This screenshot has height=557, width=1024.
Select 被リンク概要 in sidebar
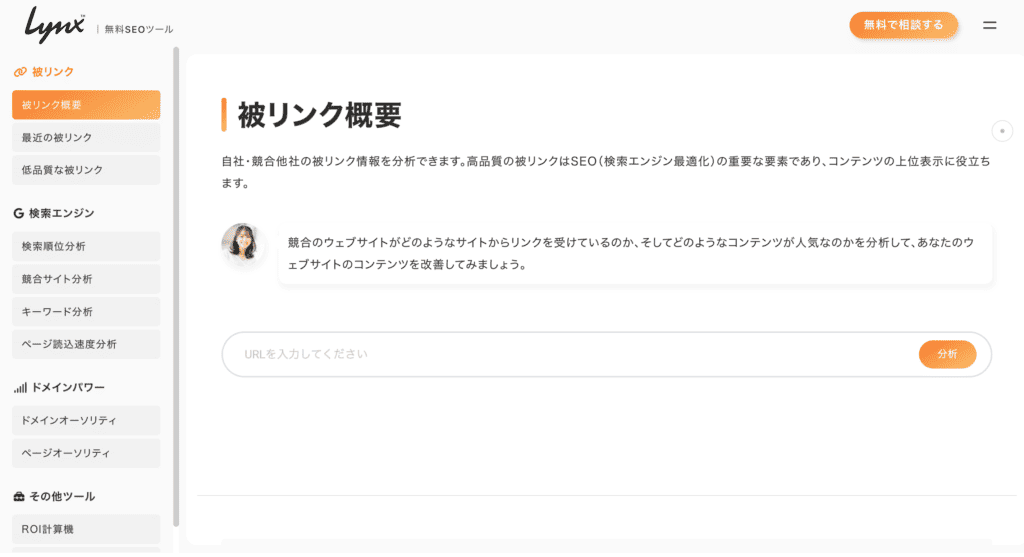[86, 104]
